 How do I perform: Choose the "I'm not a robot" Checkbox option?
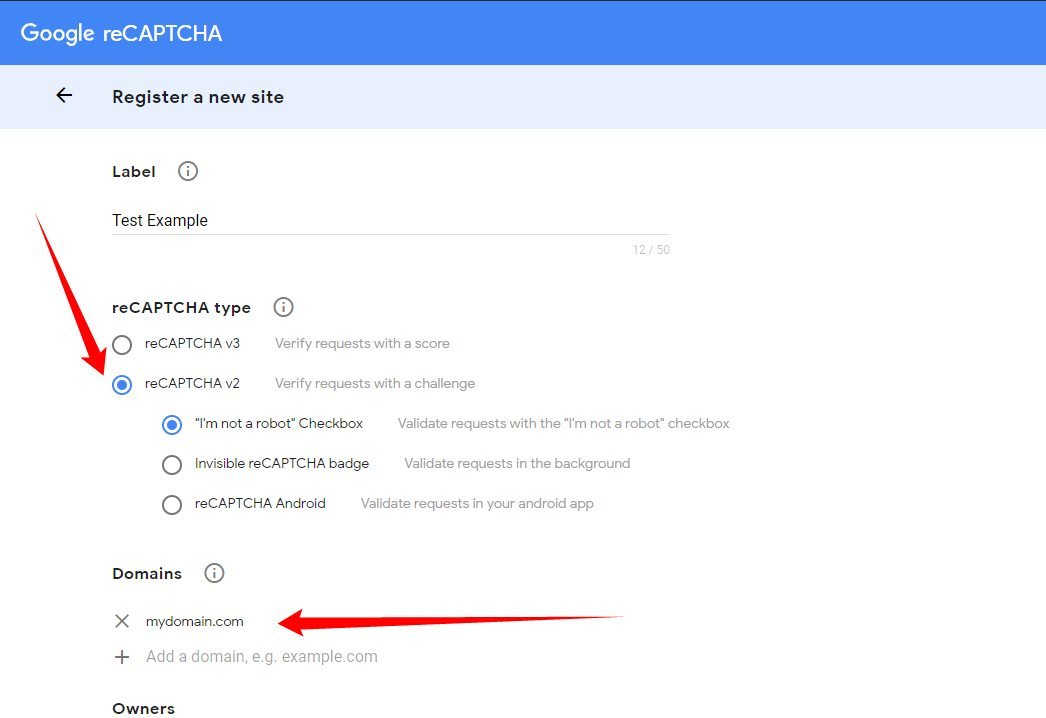[x=172, y=424]
